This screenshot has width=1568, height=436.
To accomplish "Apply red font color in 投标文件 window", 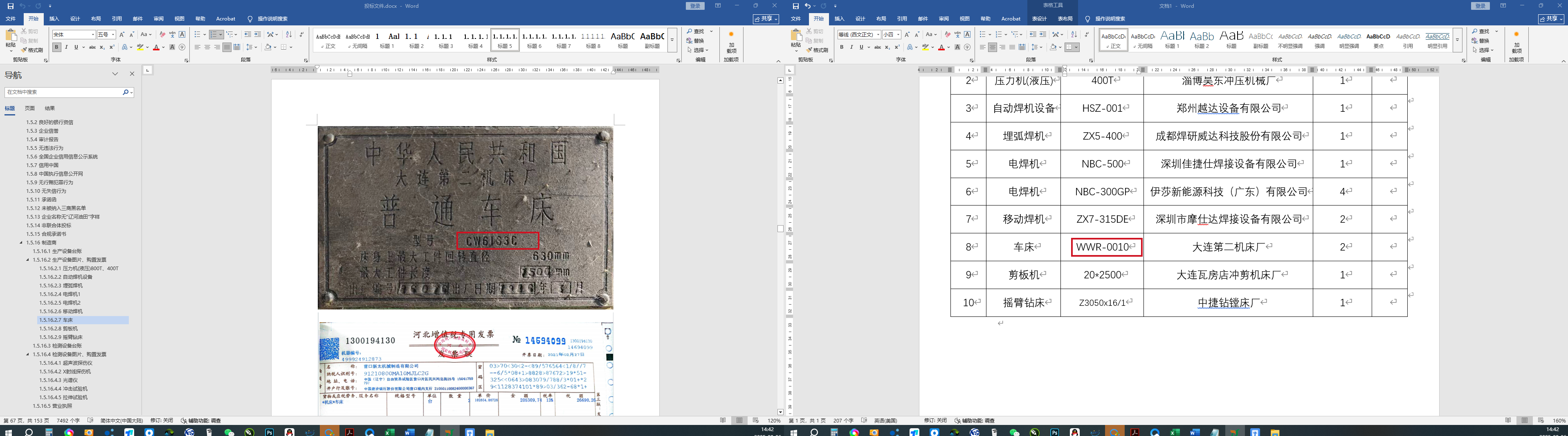I will tap(157, 47).
